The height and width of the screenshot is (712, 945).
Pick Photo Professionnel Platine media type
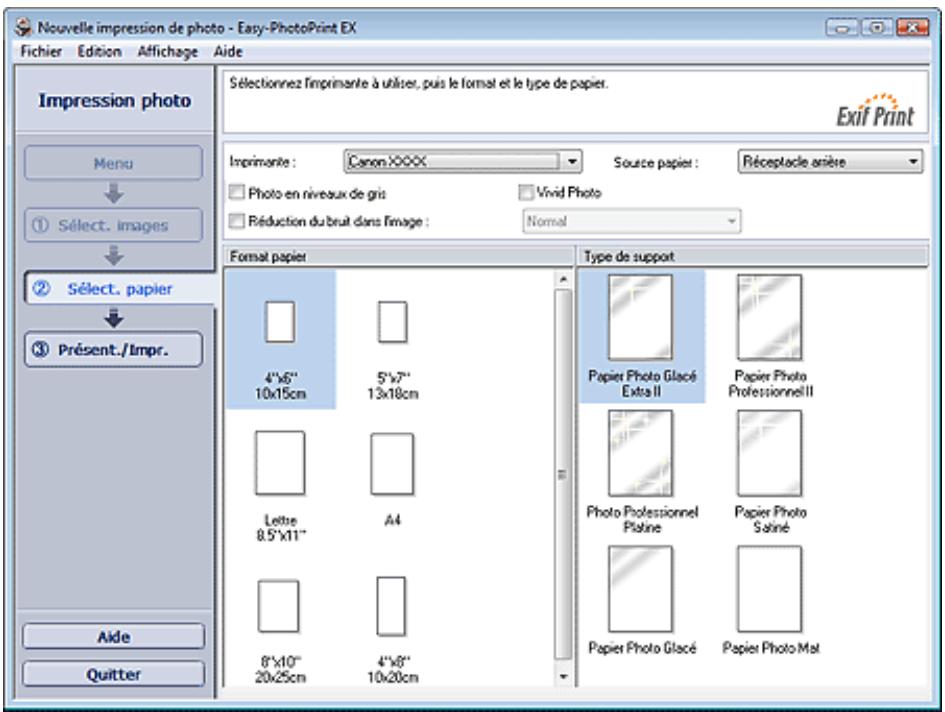click(x=641, y=471)
